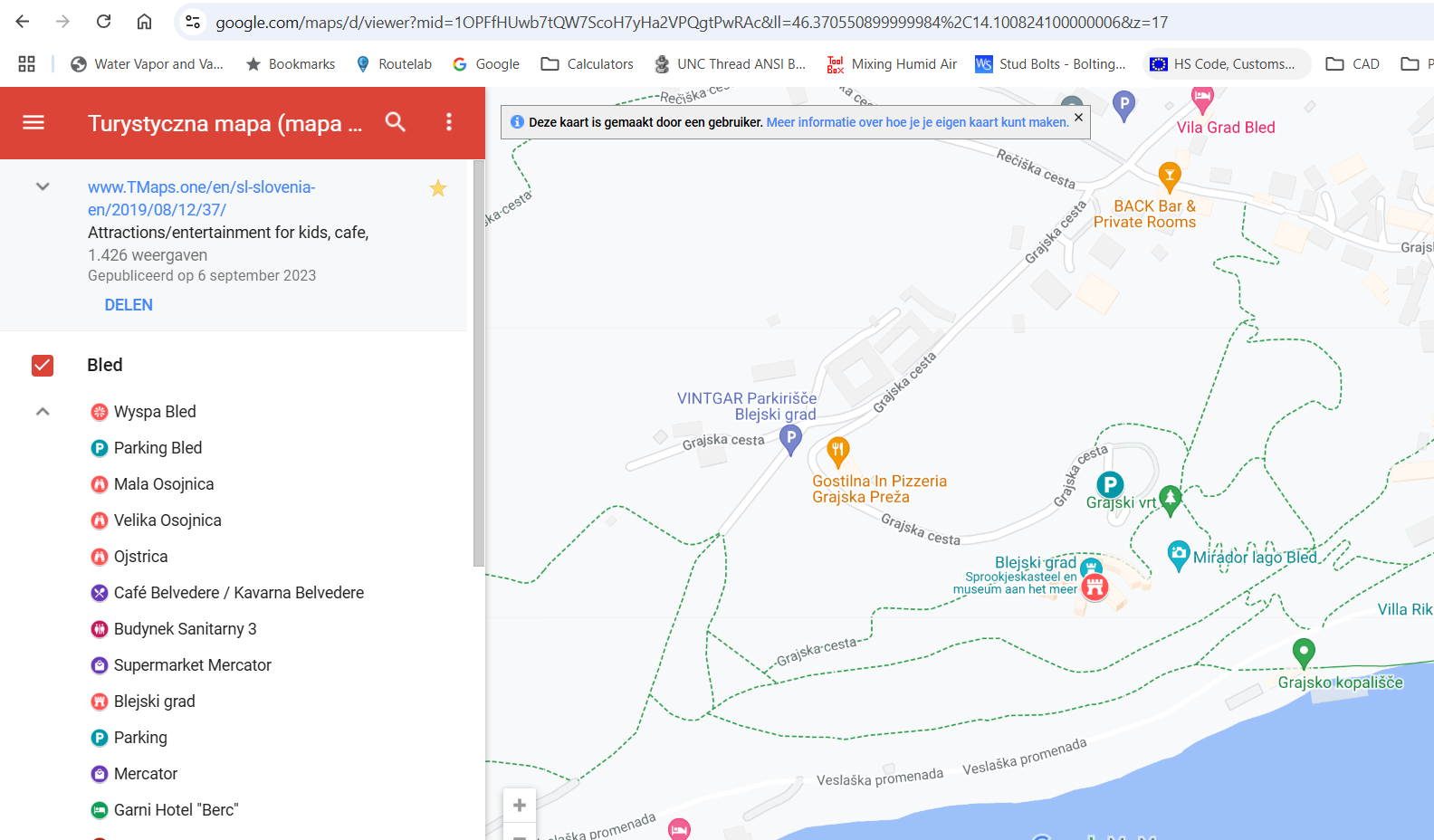Go forward in browser history
The image size is (1434, 840).
pos(62,22)
